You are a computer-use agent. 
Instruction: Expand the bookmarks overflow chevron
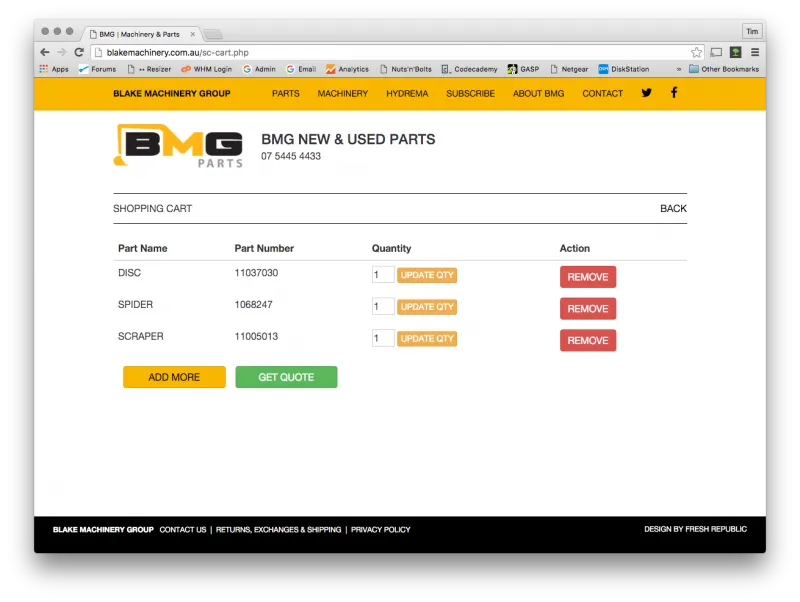pos(679,69)
